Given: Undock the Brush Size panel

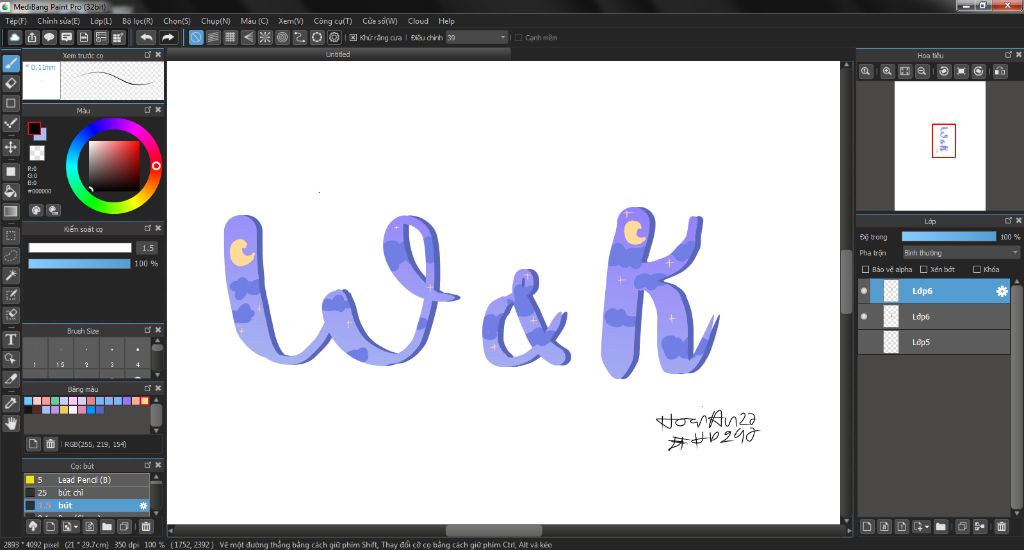Looking at the screenshot, I should point(148,330).
